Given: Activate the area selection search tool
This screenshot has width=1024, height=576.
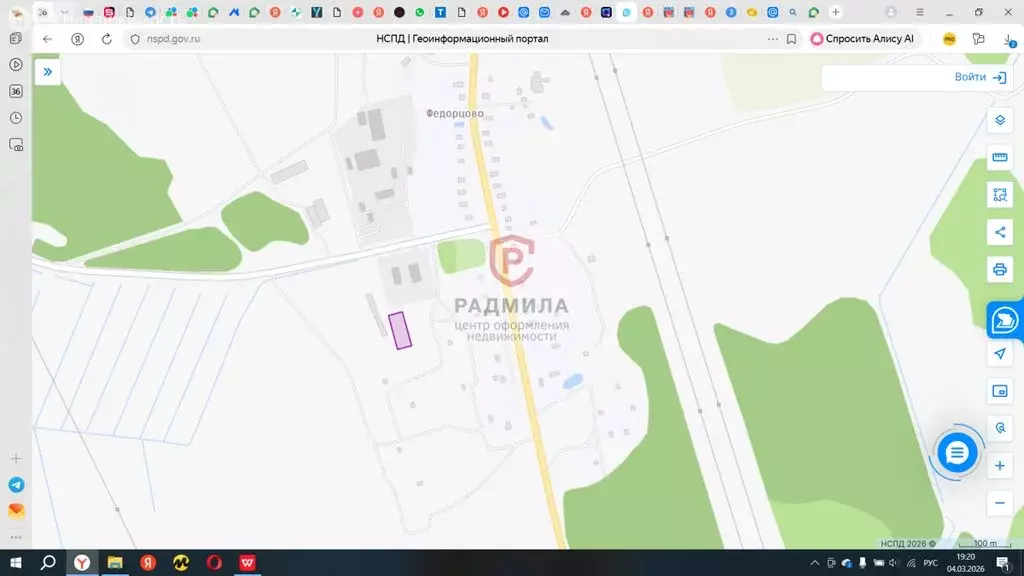Looking at the screenshot, I should [999, 195].
